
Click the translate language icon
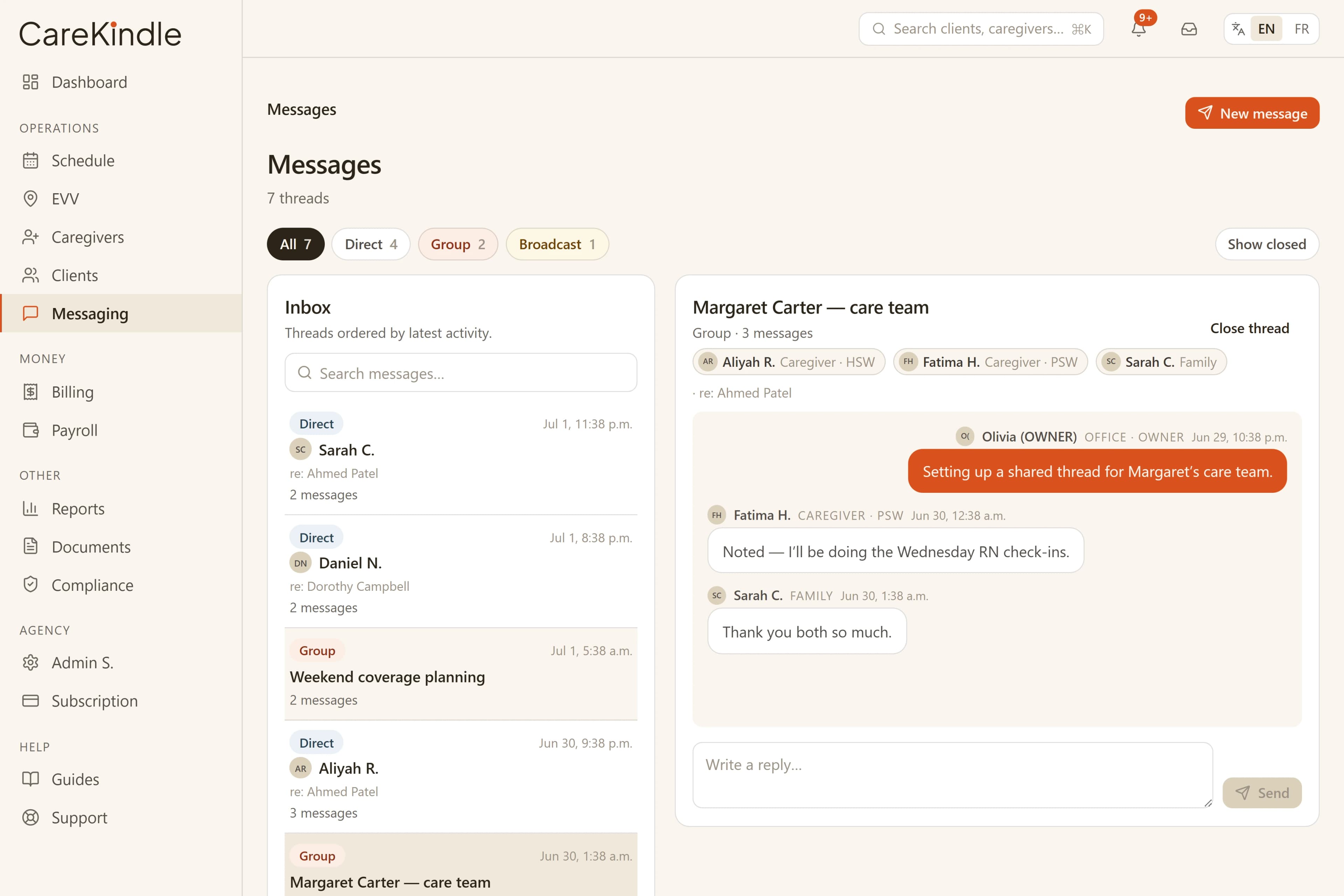[1238, 29]
